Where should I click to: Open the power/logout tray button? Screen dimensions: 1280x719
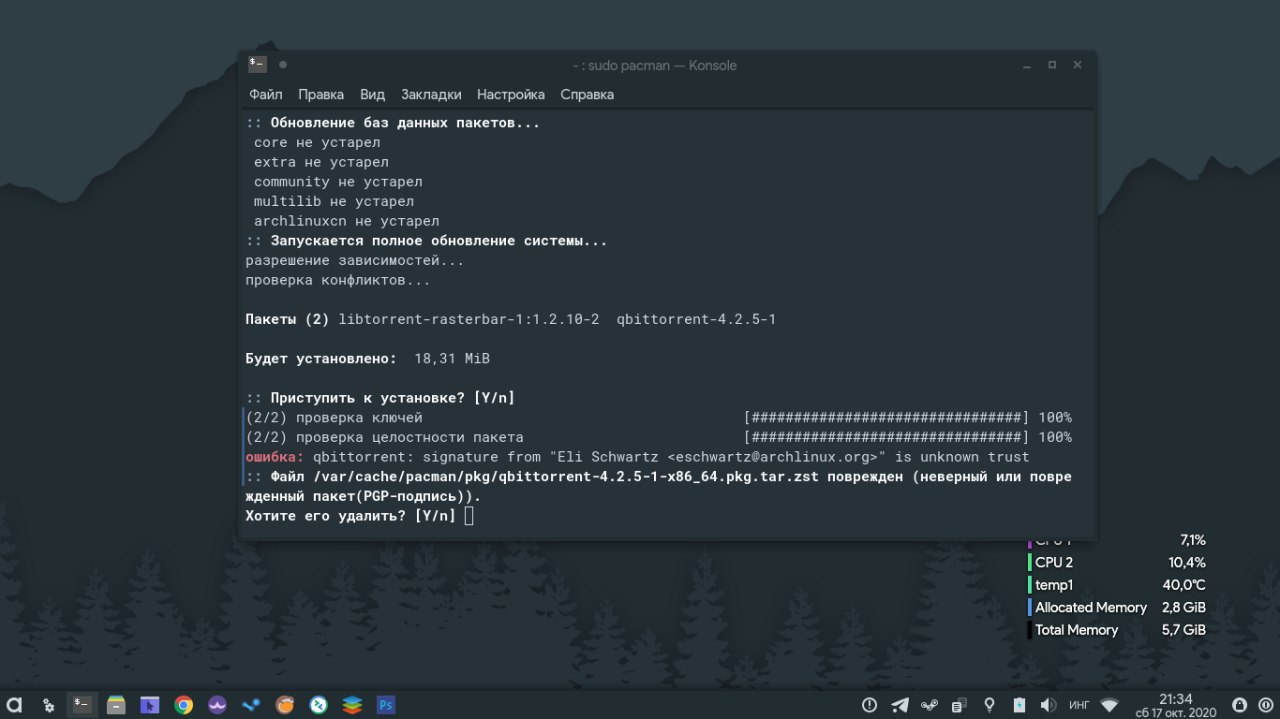coord(1265,705)
